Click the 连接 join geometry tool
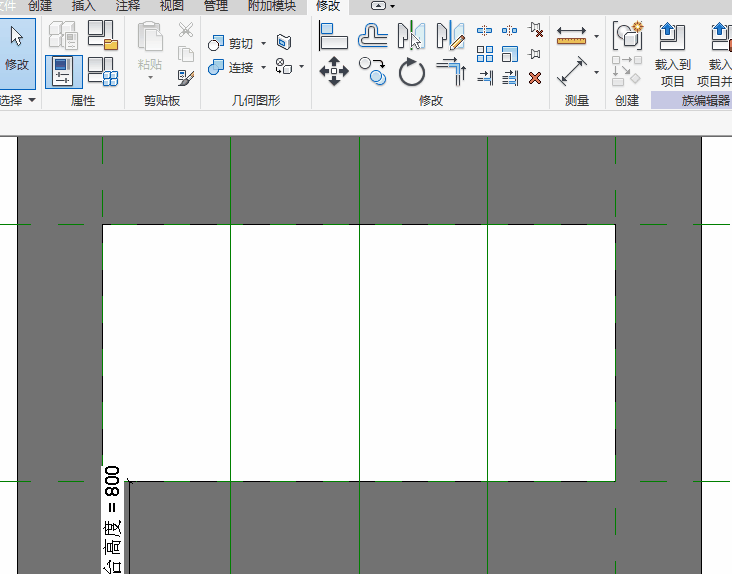This screenshot has height=574, width=732. click(231, 68)
